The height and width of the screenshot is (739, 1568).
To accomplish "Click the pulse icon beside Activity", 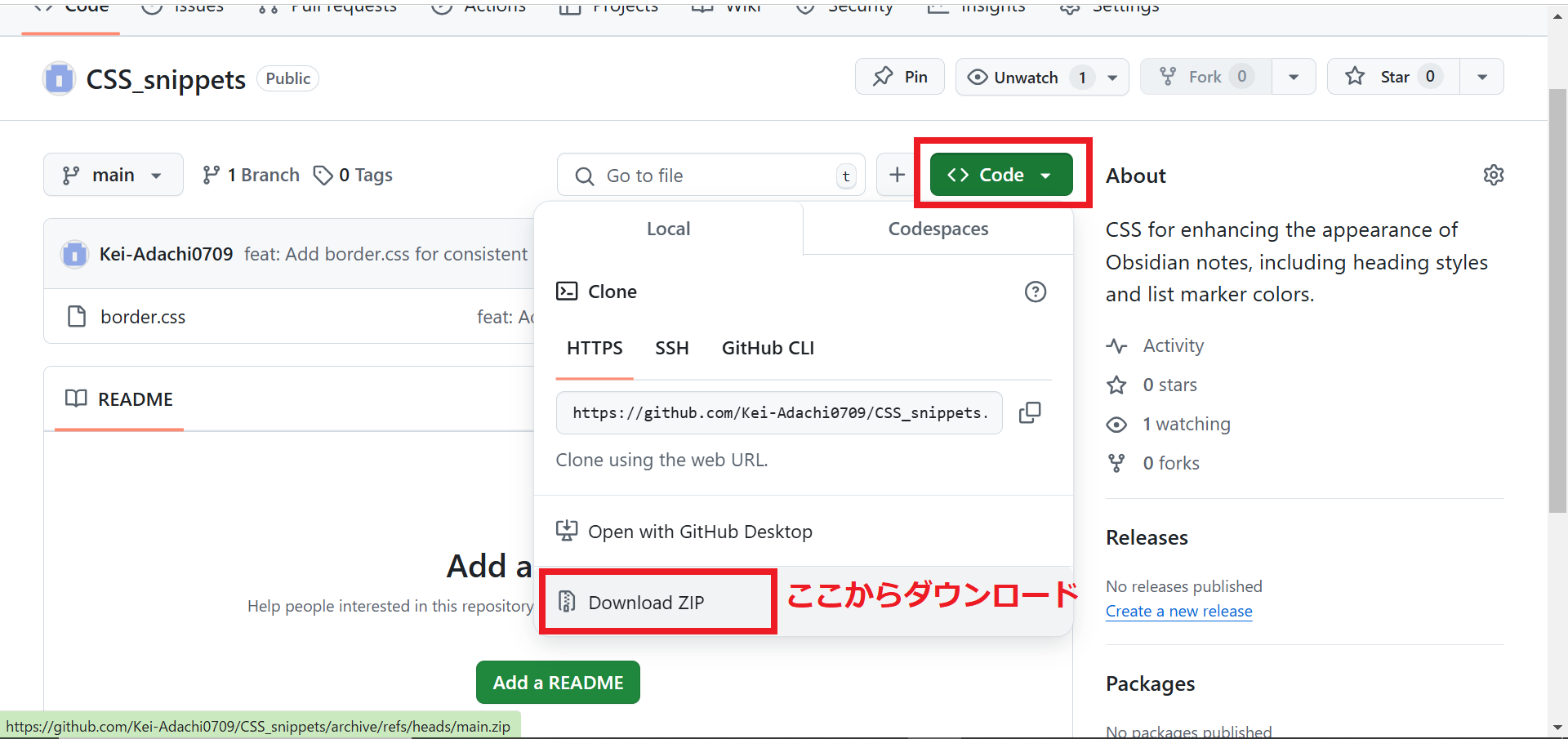I will [1116, 345].
